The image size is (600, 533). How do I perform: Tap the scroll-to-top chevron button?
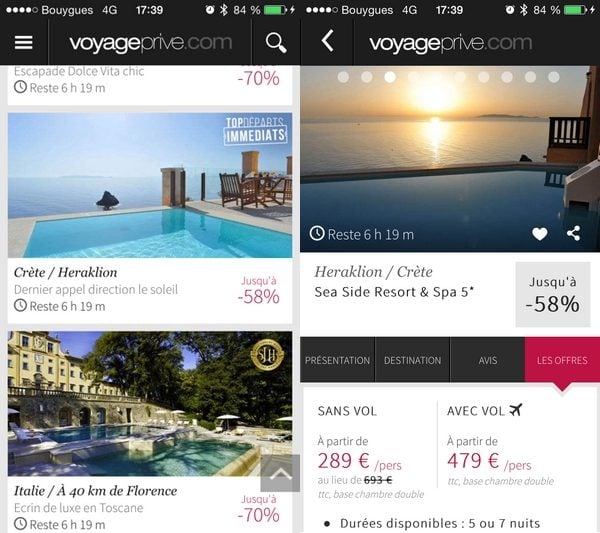click(x=280, y=473)
